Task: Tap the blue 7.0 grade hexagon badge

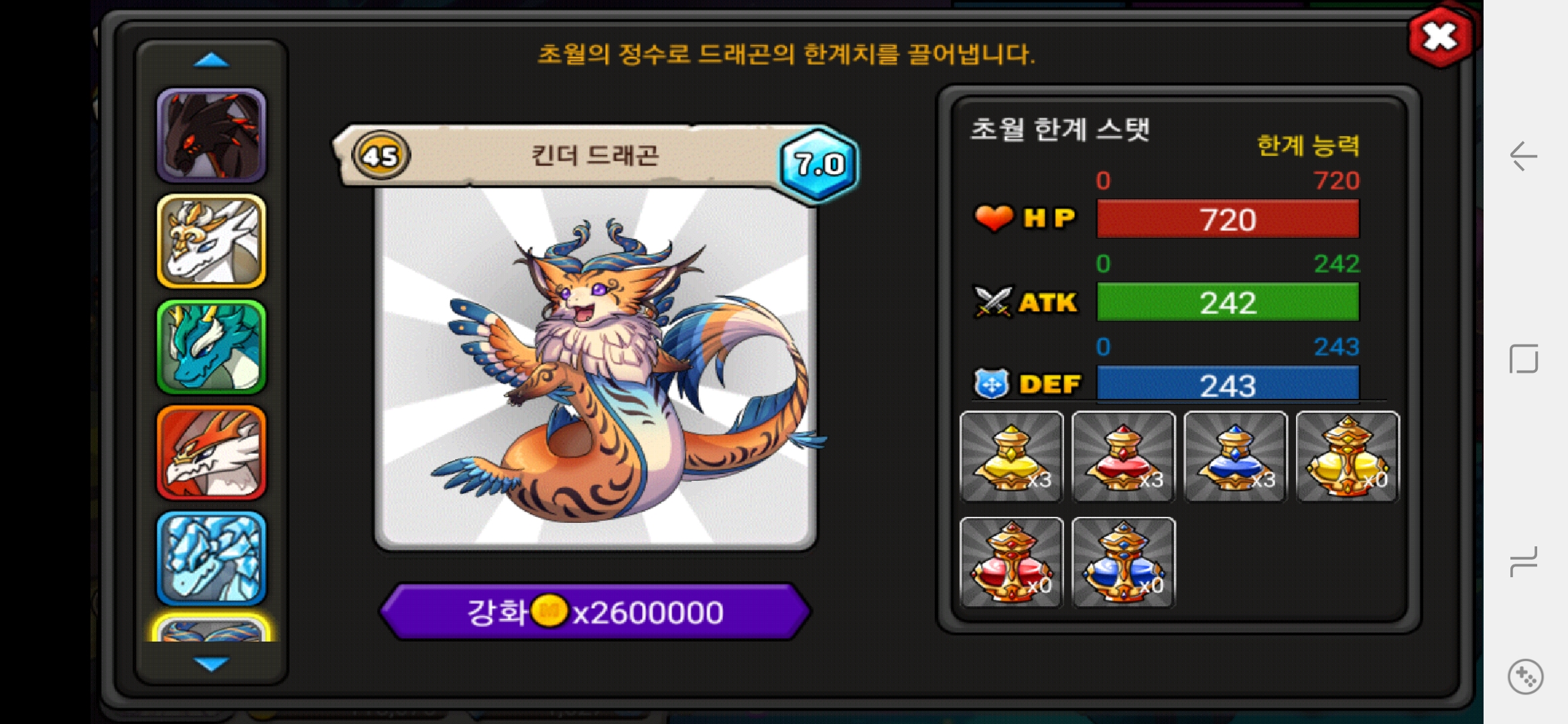Action: tap(818, 164)
